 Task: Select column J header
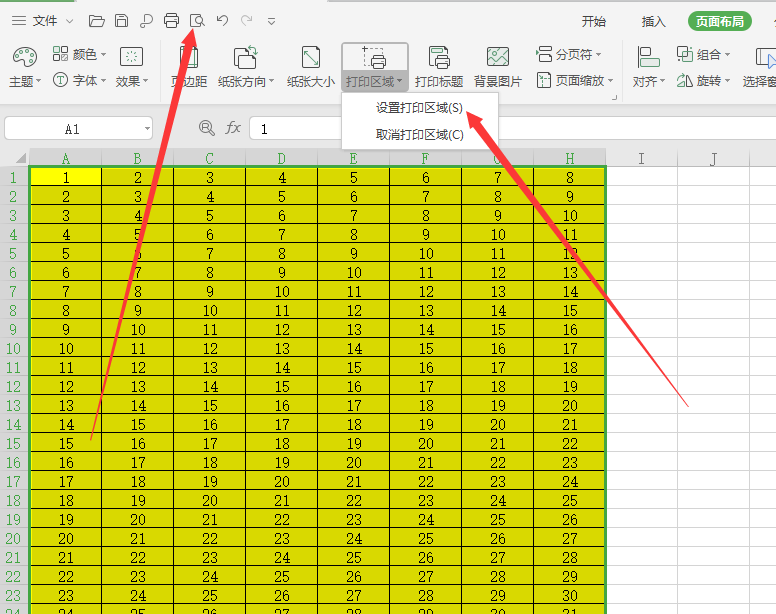(x=713, y=158)
